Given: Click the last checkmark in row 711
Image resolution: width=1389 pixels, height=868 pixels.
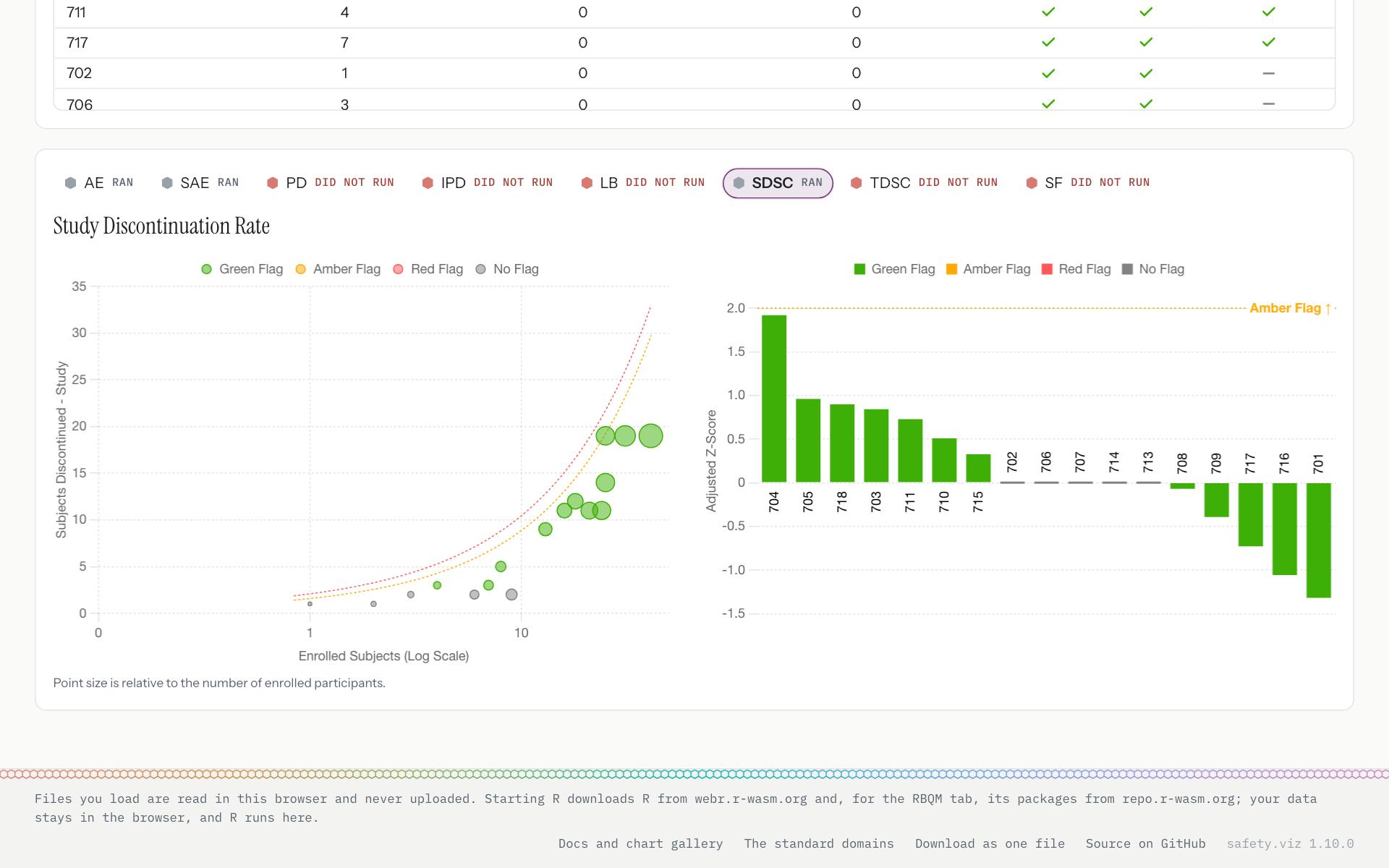Looking at the screenshot, I should click(1268, 12).
